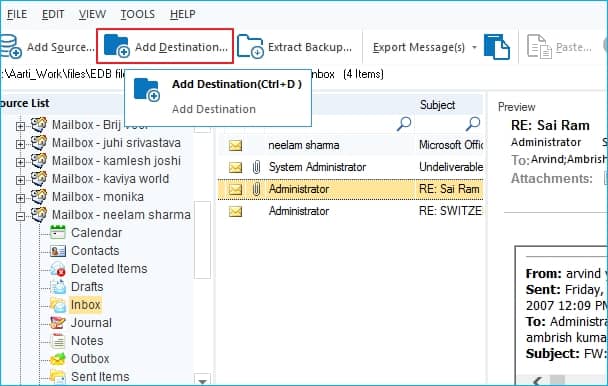Open the HELP menu
This screenshot has width=608, height=386.
pos(183,14)
